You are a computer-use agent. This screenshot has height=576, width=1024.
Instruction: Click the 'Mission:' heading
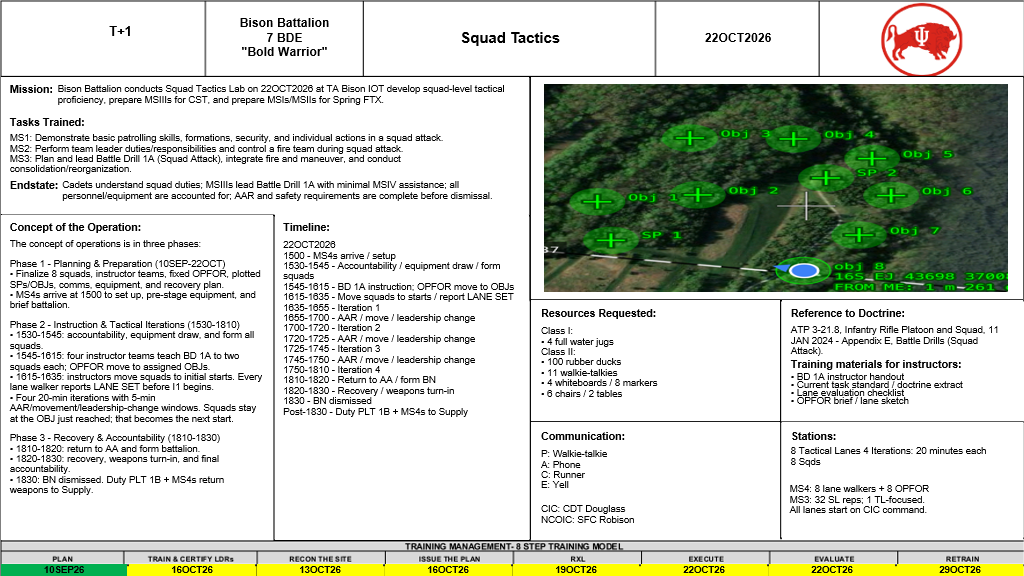pos(31,89)
